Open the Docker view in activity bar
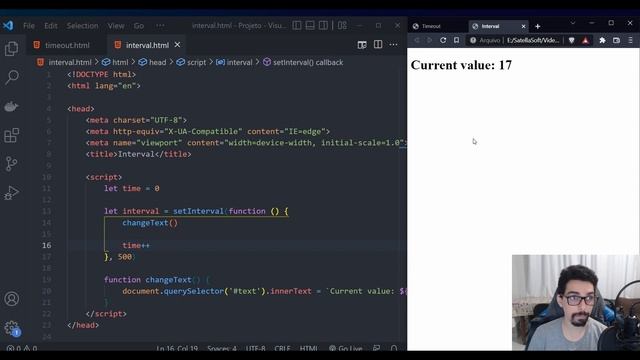Viewport: 640px width, 360px height. [11, 107]
